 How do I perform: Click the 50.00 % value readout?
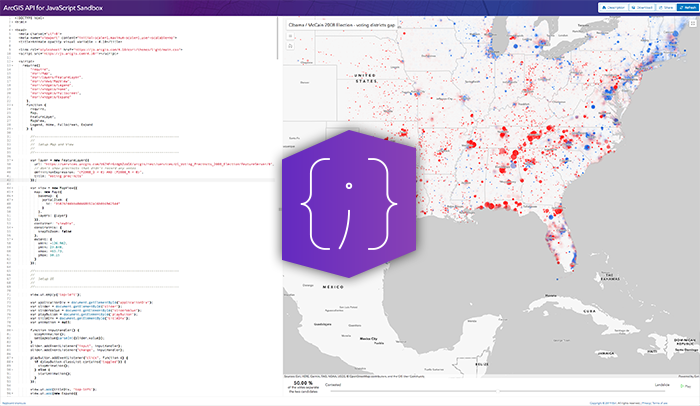pyautogui.click(x=303, y=383)
